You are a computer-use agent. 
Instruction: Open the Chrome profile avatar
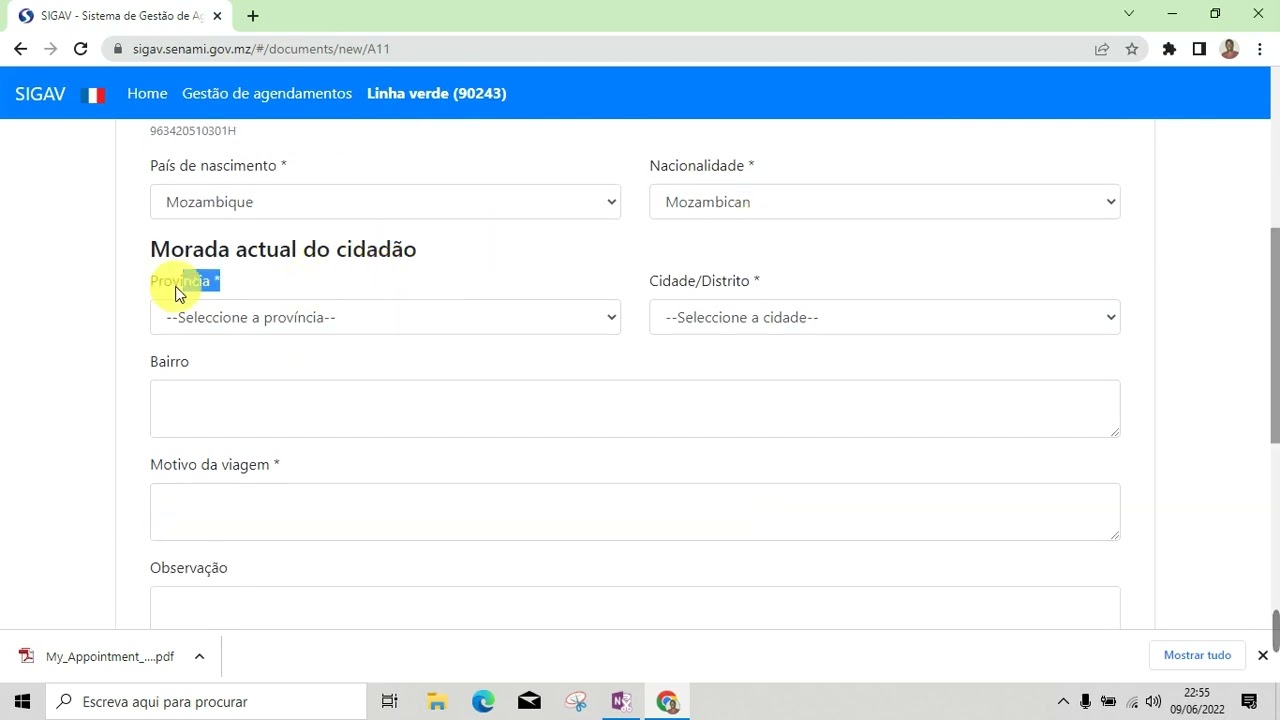coord(1230,48)
